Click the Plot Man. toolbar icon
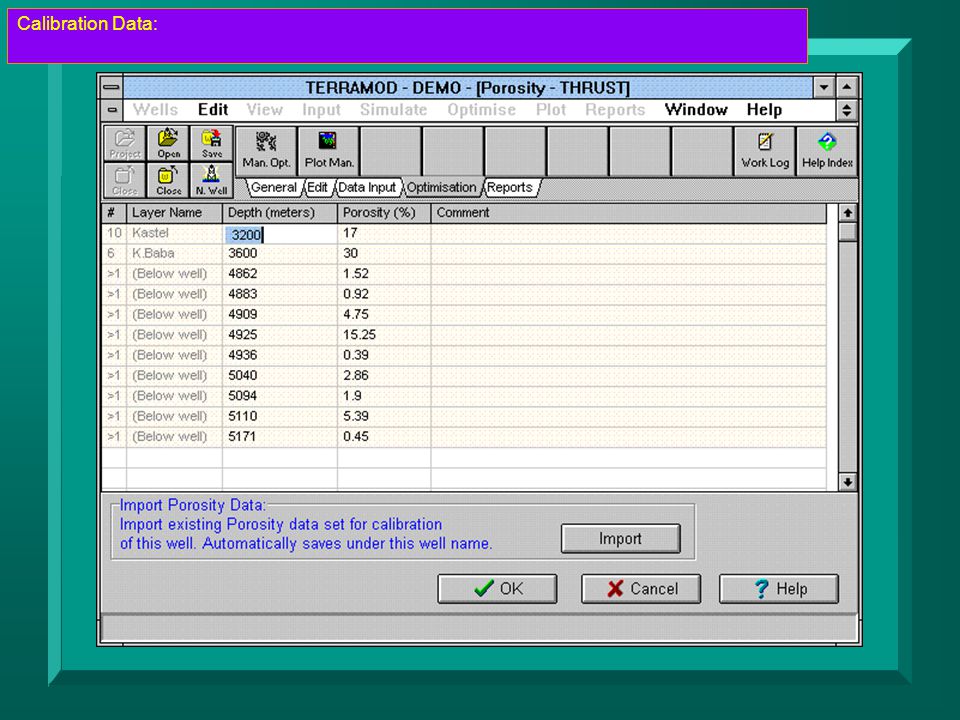This screenshot has width=960, height=720. click(x=329, y=151)
